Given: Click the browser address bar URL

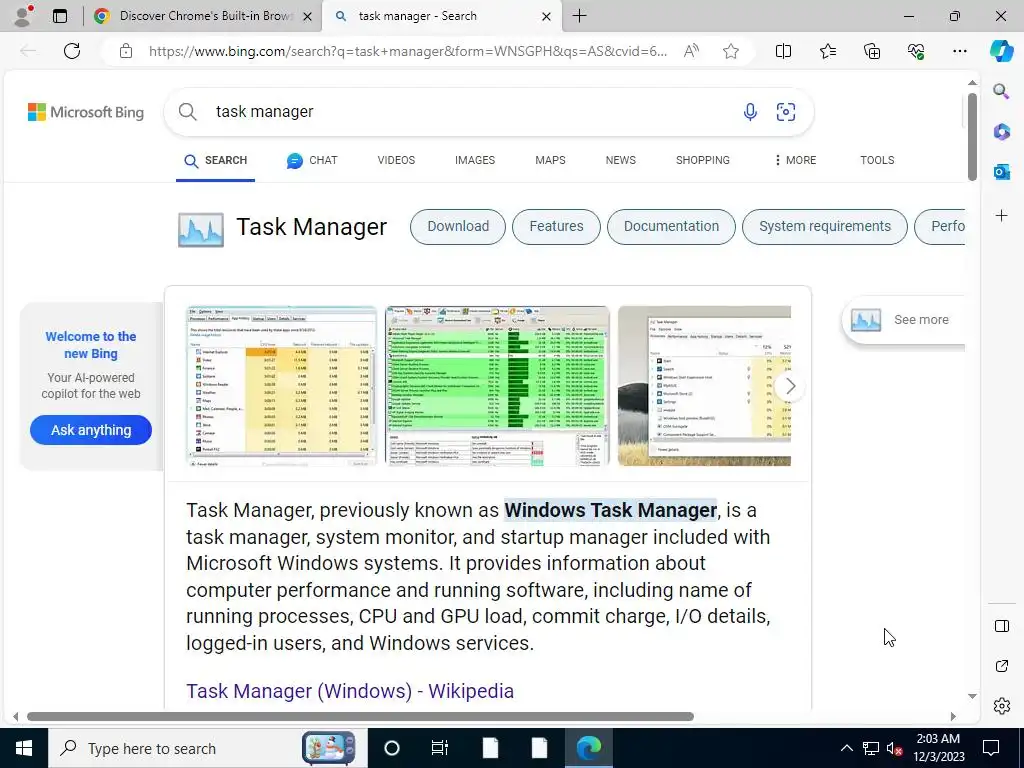Looking at the screenshot, I should coord(408,51).
